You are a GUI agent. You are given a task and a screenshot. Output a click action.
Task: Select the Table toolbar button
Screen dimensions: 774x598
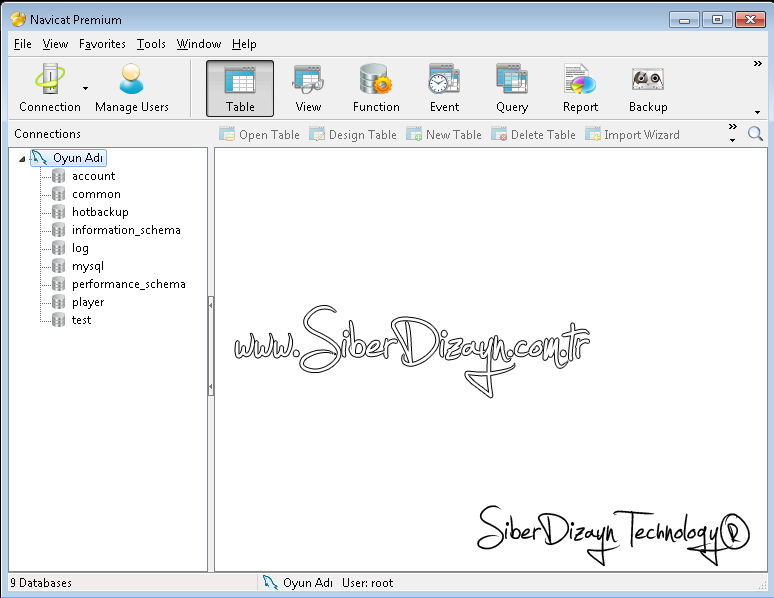click(240, 88)
